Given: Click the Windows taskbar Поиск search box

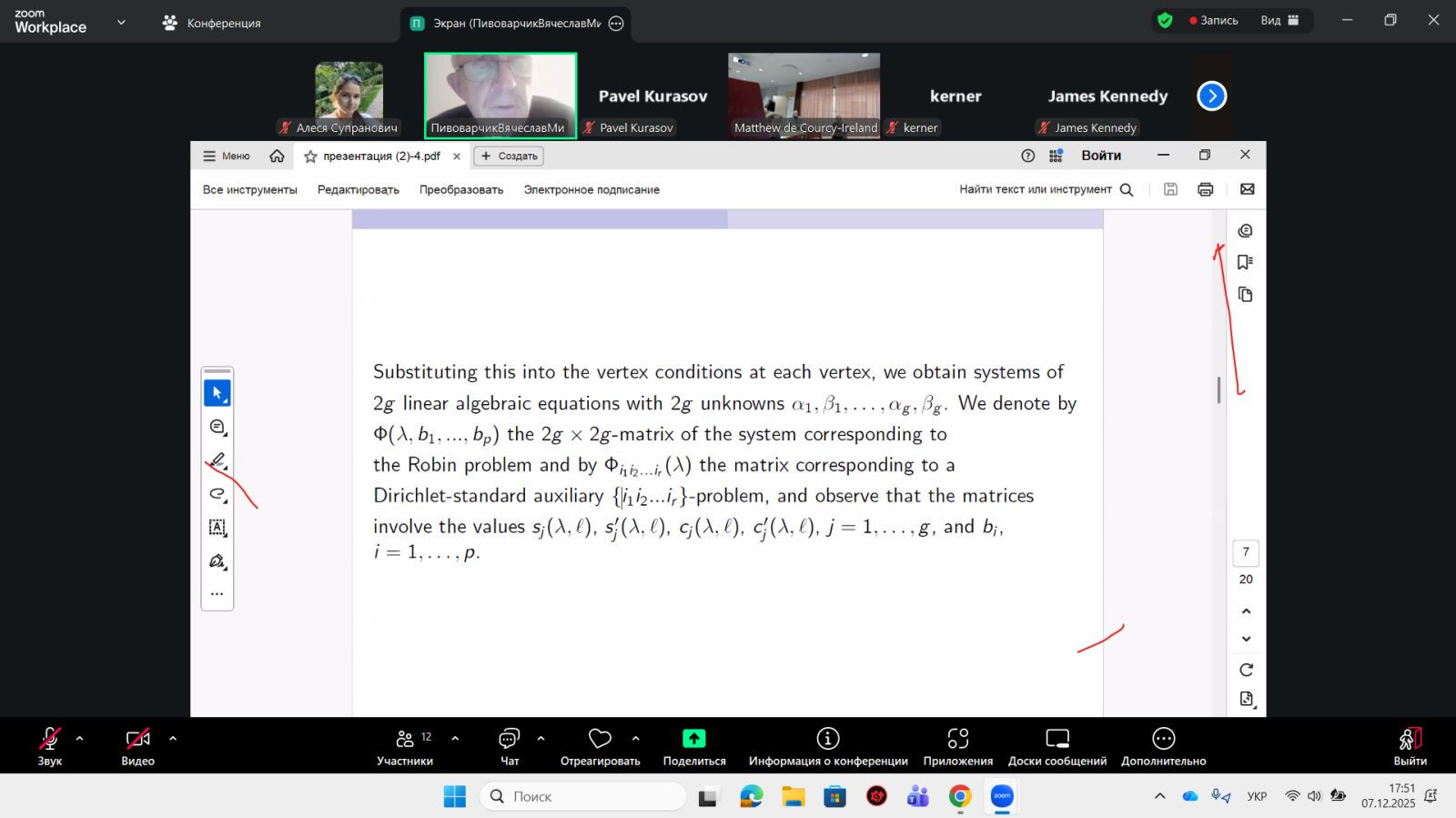Looking at the screenshot, I should (583, 796).
